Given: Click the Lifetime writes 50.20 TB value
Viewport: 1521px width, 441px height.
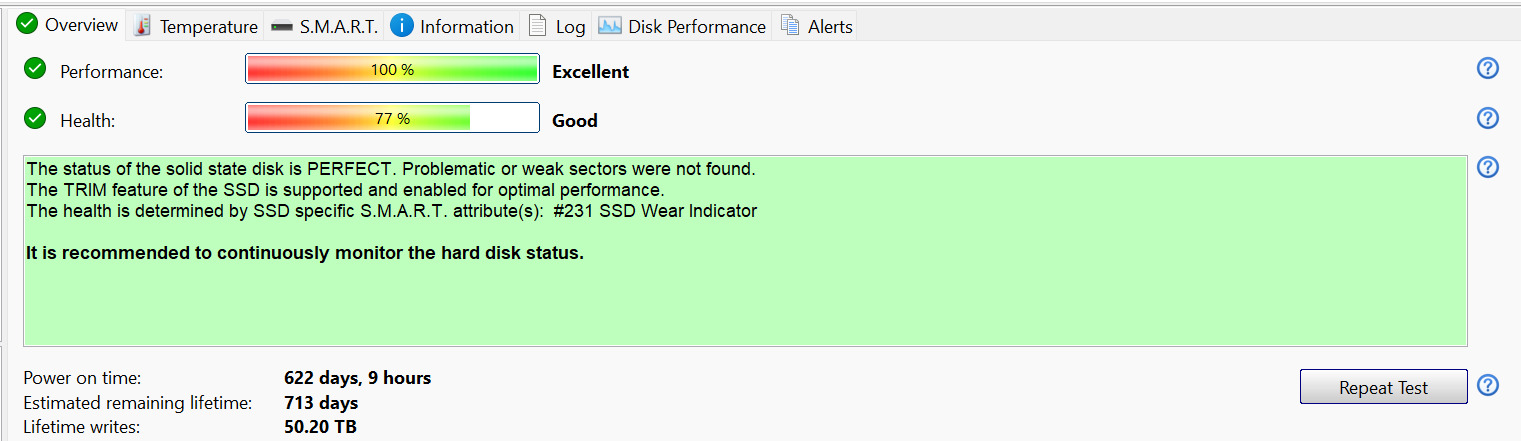Looking at the screenshot, I should pos(320,427).
